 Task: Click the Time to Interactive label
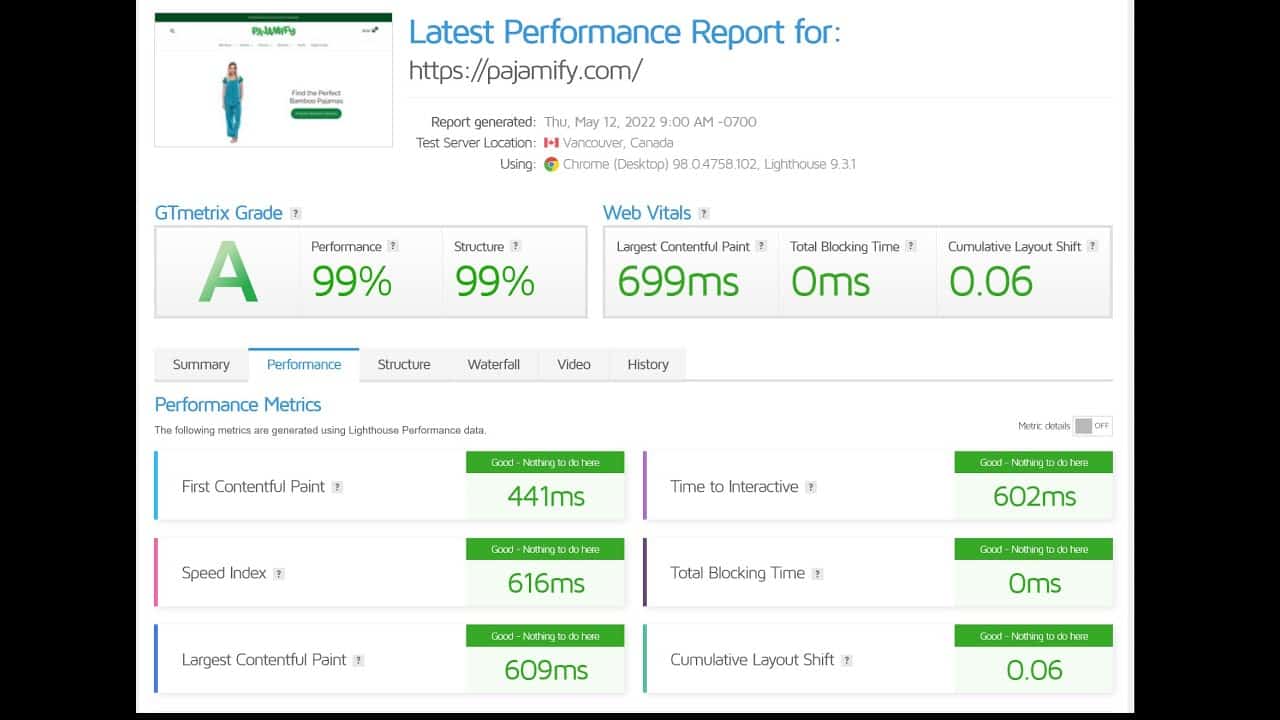(x=734, y=487)
